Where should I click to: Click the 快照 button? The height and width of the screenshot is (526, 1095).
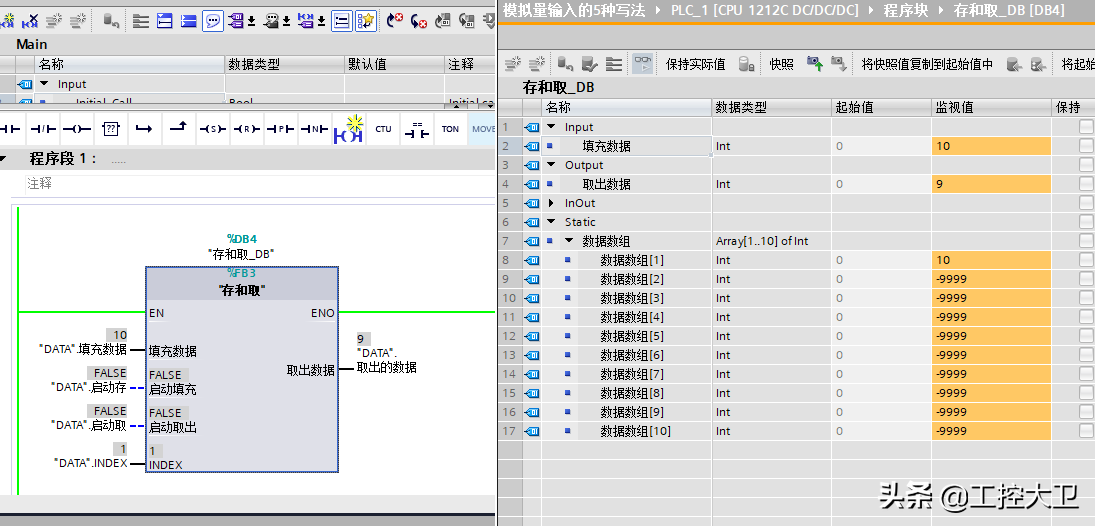(x=781, y=64)
